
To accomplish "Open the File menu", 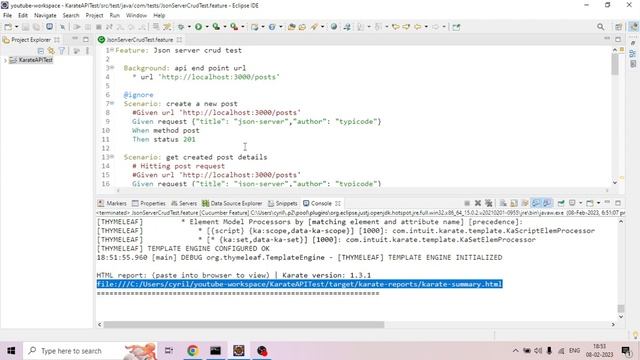I will (7, 16).
